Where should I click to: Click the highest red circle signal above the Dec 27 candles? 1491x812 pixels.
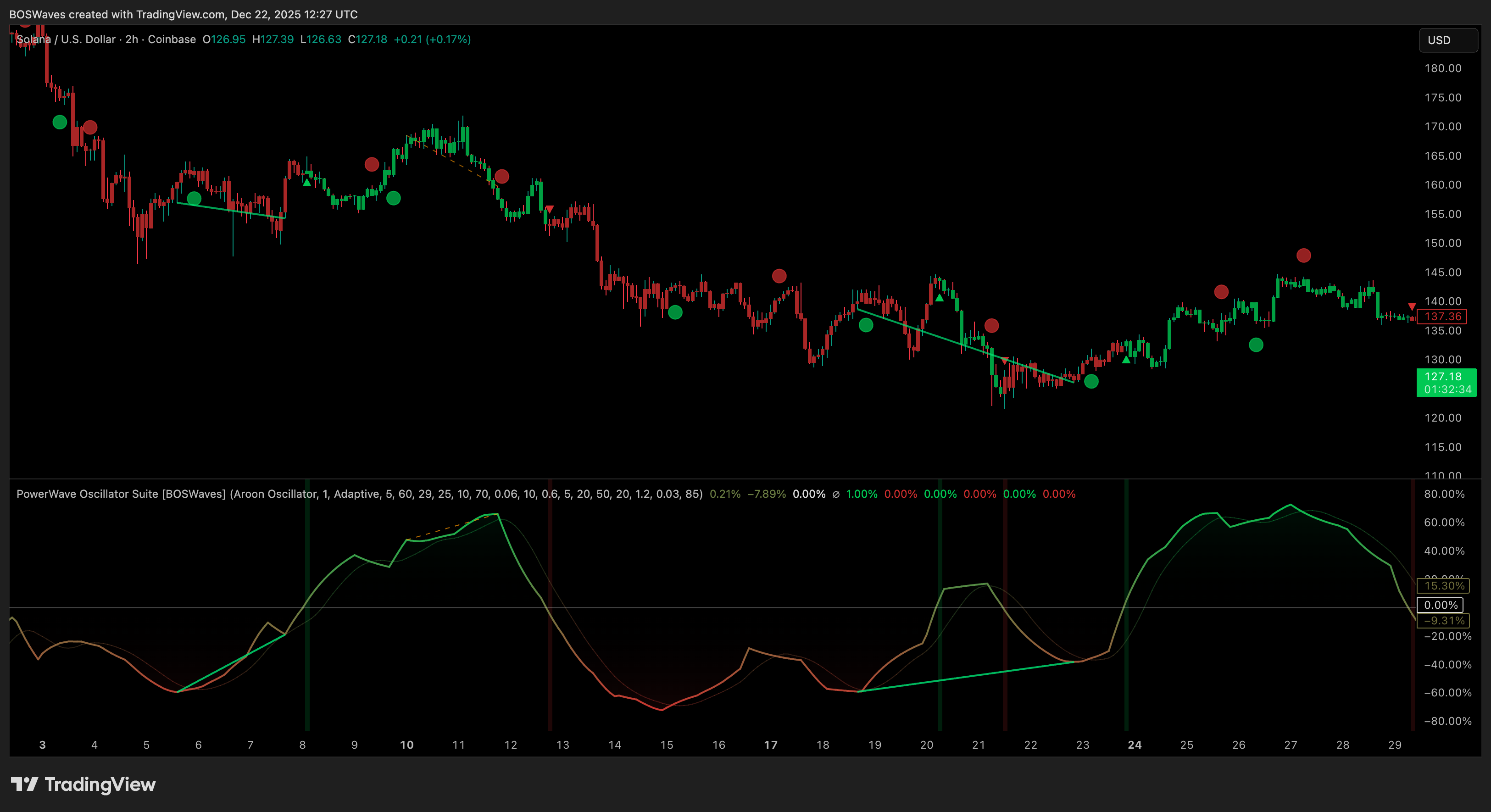point(1303,255)
